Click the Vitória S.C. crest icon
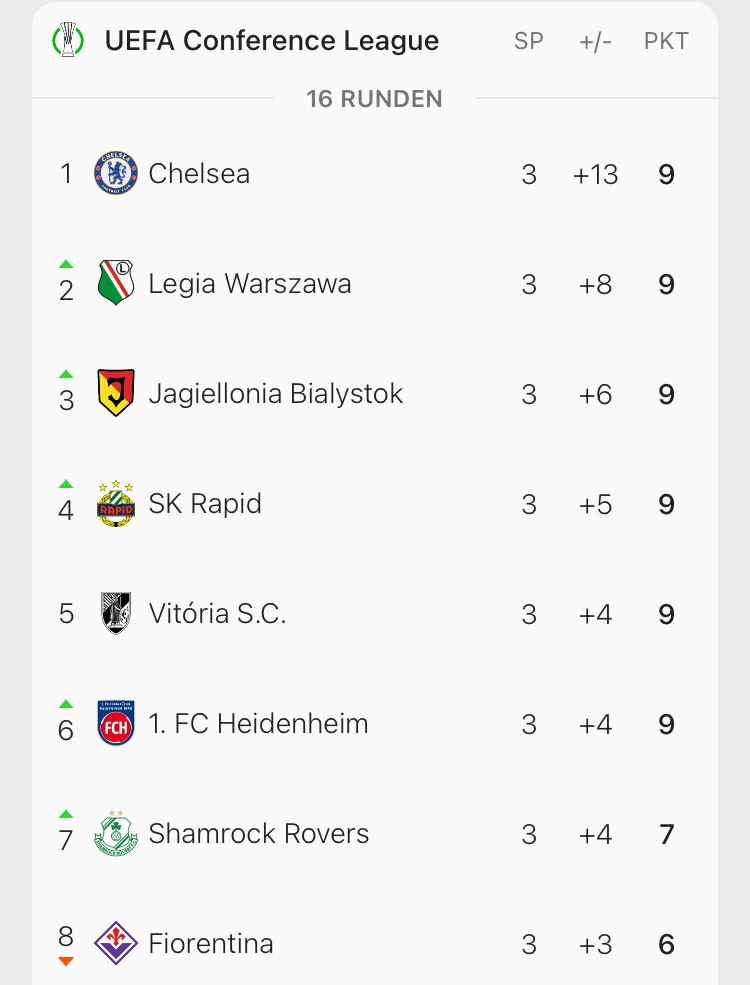The image size is (750, 985). 115,614
